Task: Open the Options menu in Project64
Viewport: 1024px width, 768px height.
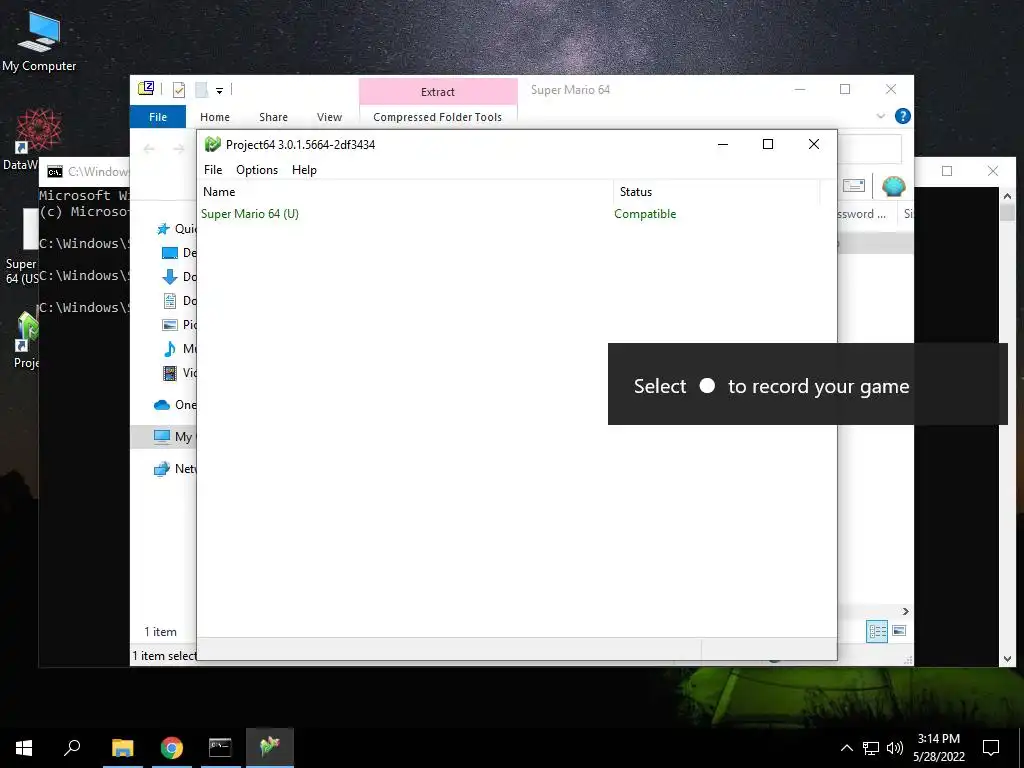Action: coord(257,170)
